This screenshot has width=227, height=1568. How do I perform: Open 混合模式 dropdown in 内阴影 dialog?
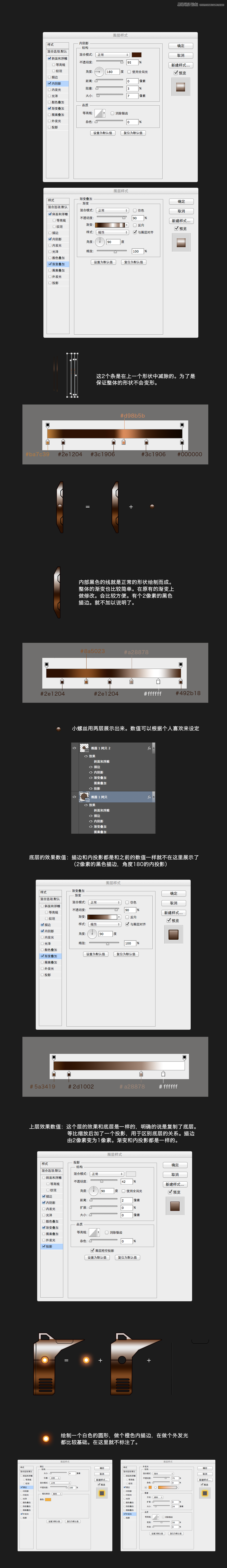pyautogui.click(x=112, y=55)
